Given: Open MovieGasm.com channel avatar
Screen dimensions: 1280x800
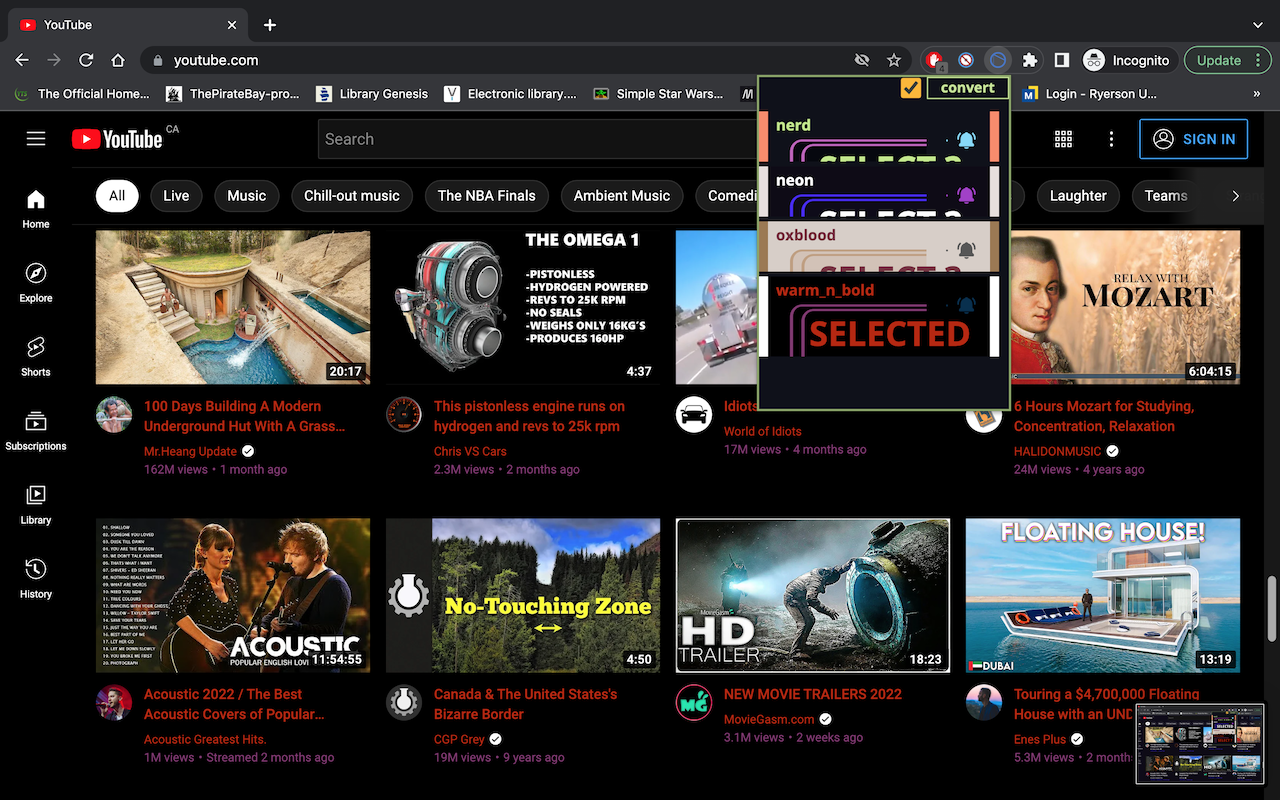Looking at the screenshot, I should pyautogui.click(x=694, y=702).
